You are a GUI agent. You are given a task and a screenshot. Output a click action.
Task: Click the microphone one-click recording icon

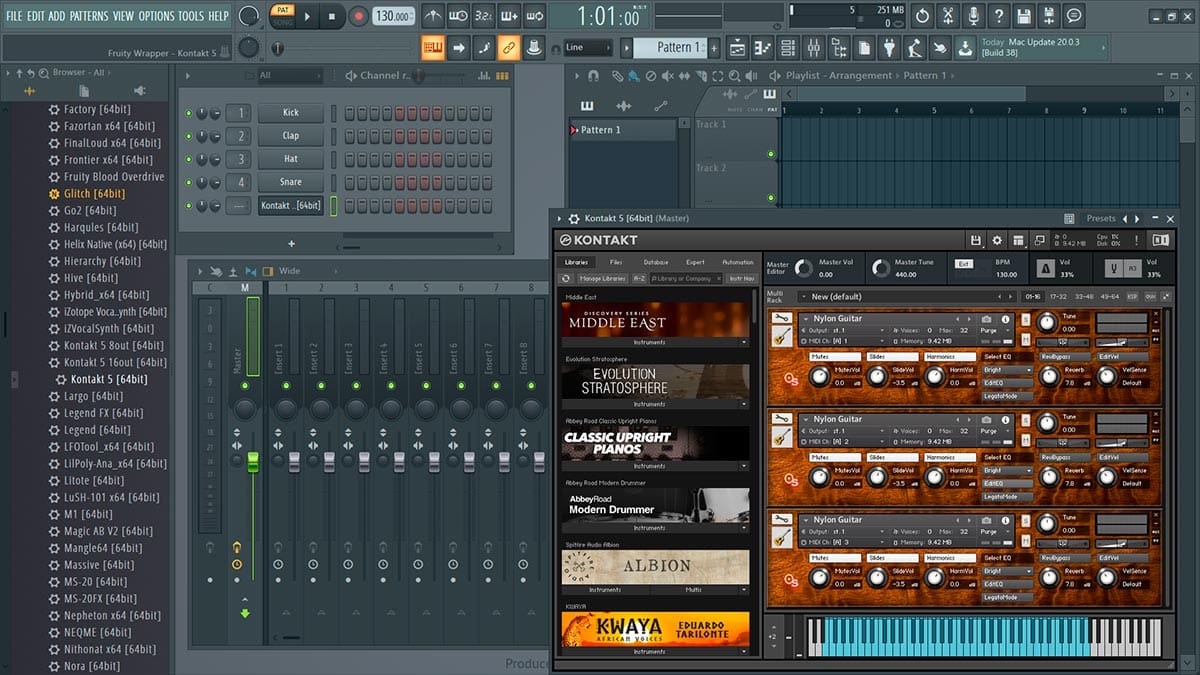pos(973,16)
